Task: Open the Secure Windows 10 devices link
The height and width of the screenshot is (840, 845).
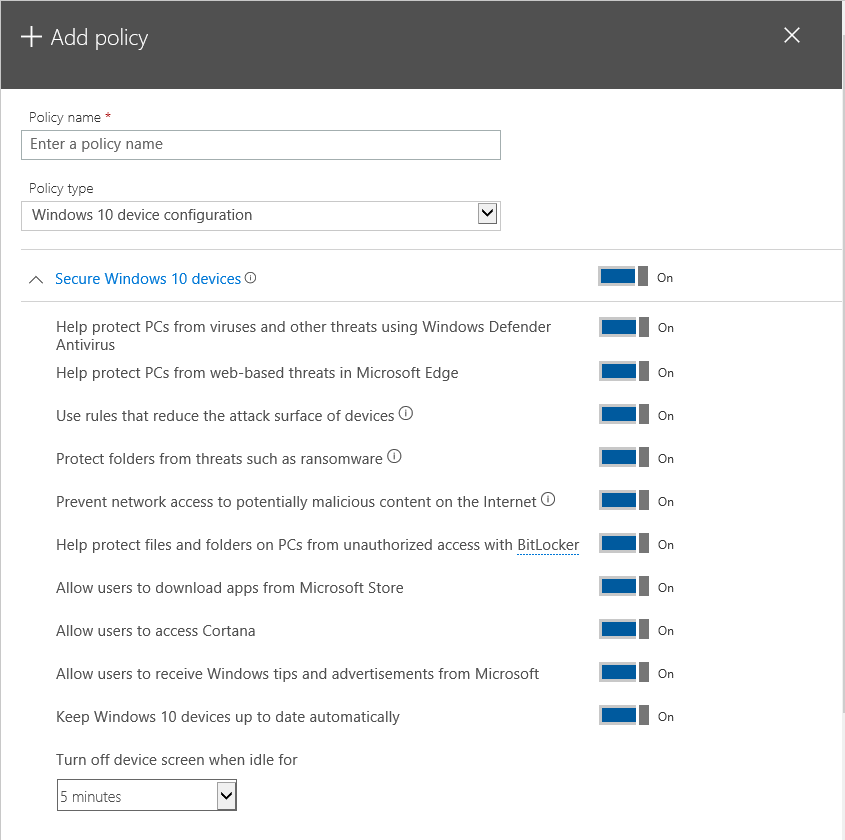Action: click(x=148, y=279)
